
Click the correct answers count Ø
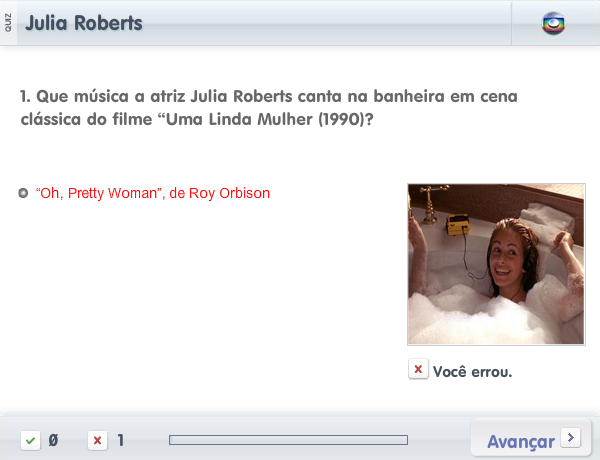coord(53,440)
